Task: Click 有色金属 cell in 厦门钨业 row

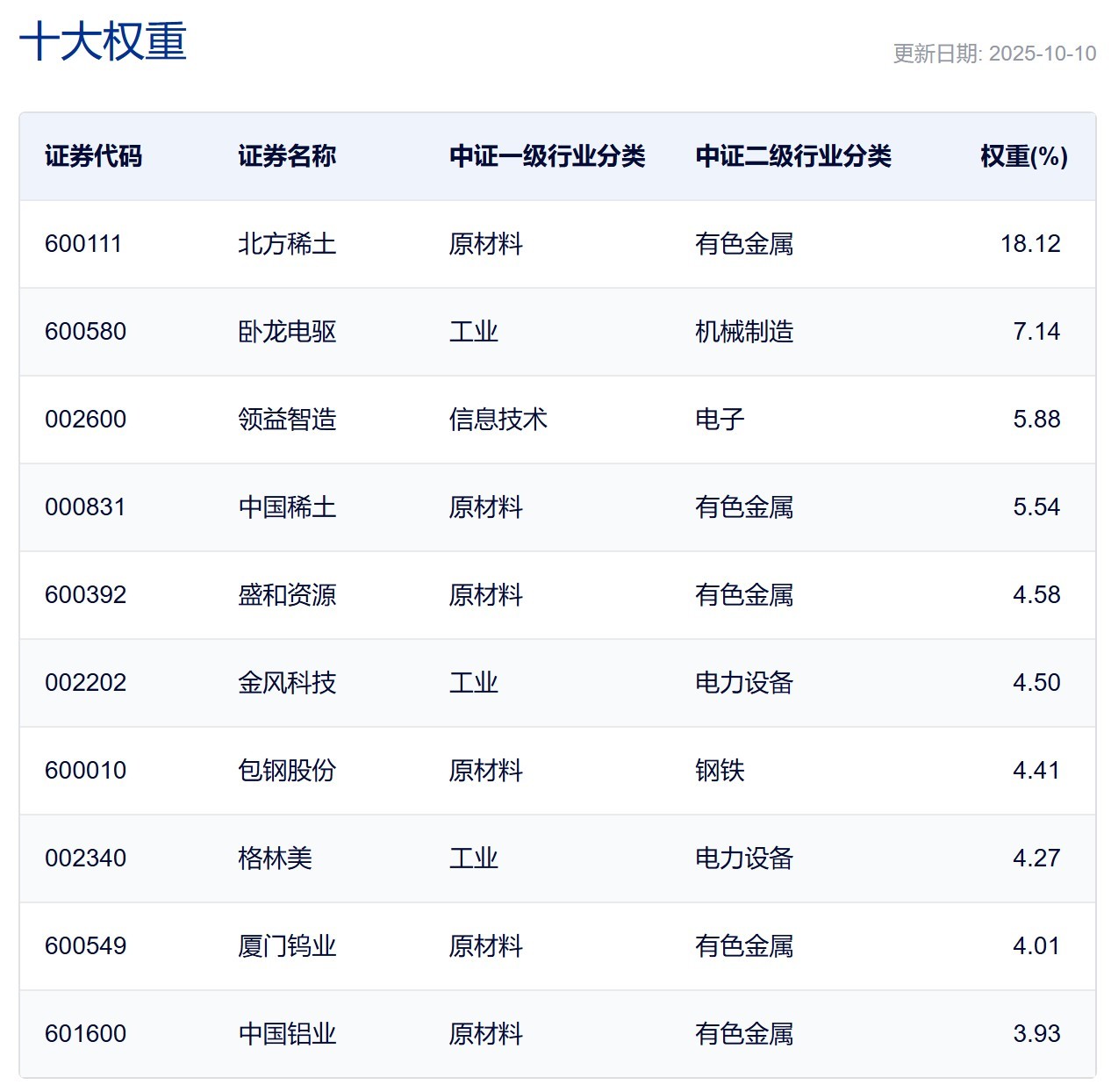Action: [744, 946]
